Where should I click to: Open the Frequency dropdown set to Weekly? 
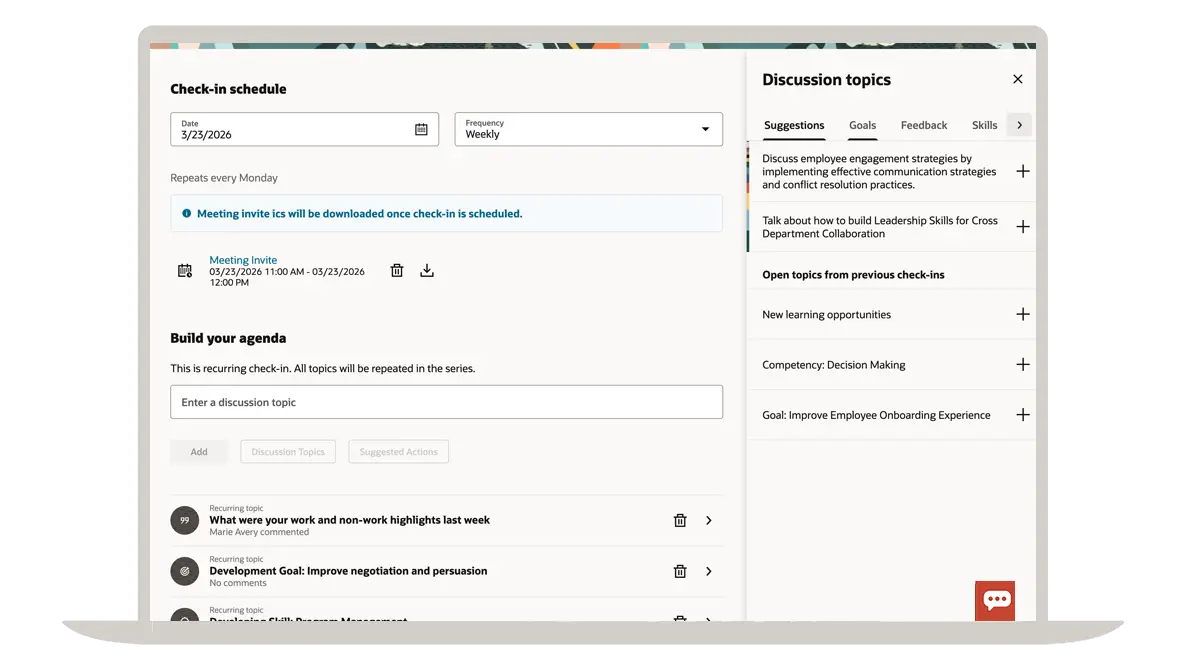point(588,129)
